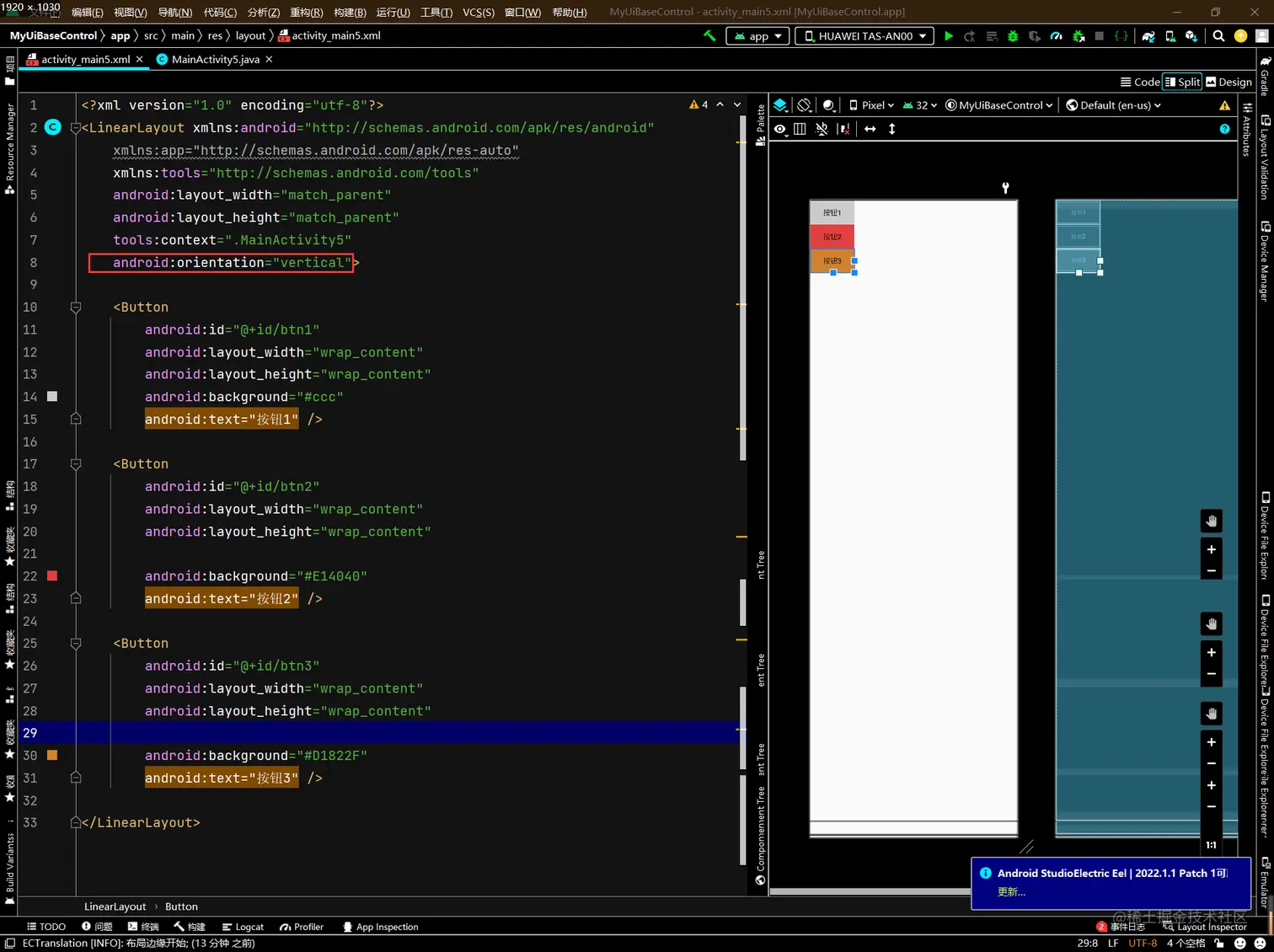Open the Logcat tool window
The height and width of the screenshot is (952, 1274).
point(243,927)
